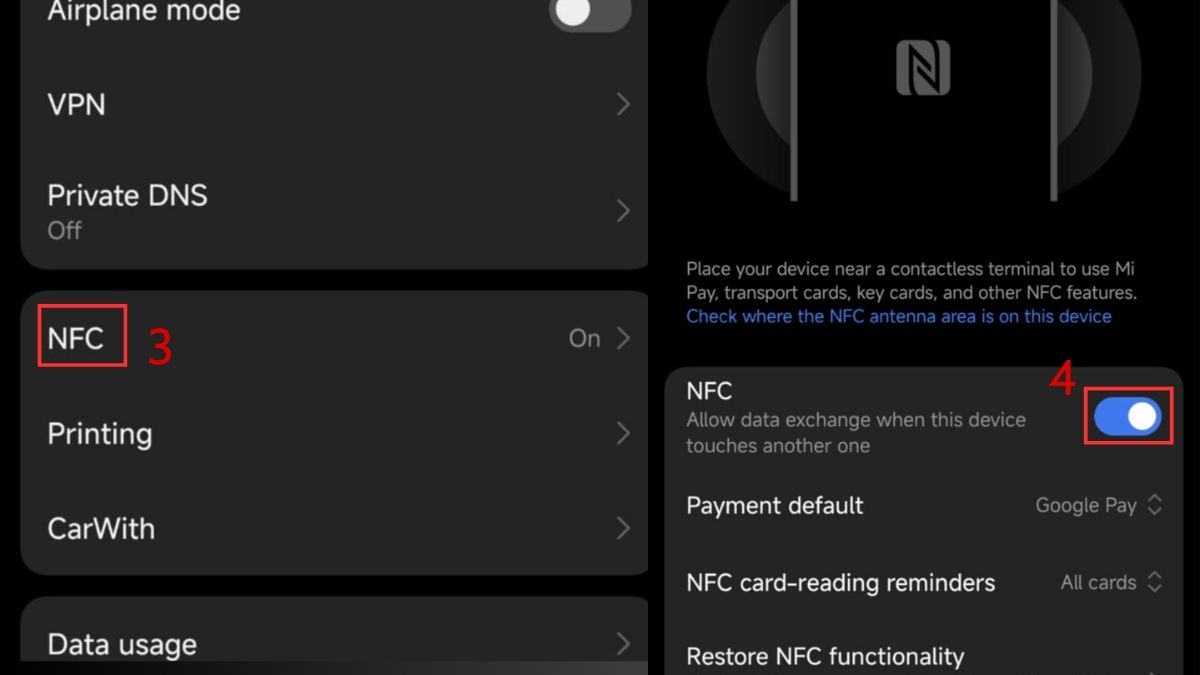Screen dimensions: 1200x675
Task: Select Restore NFC functionality
Action: click(825, 655)
